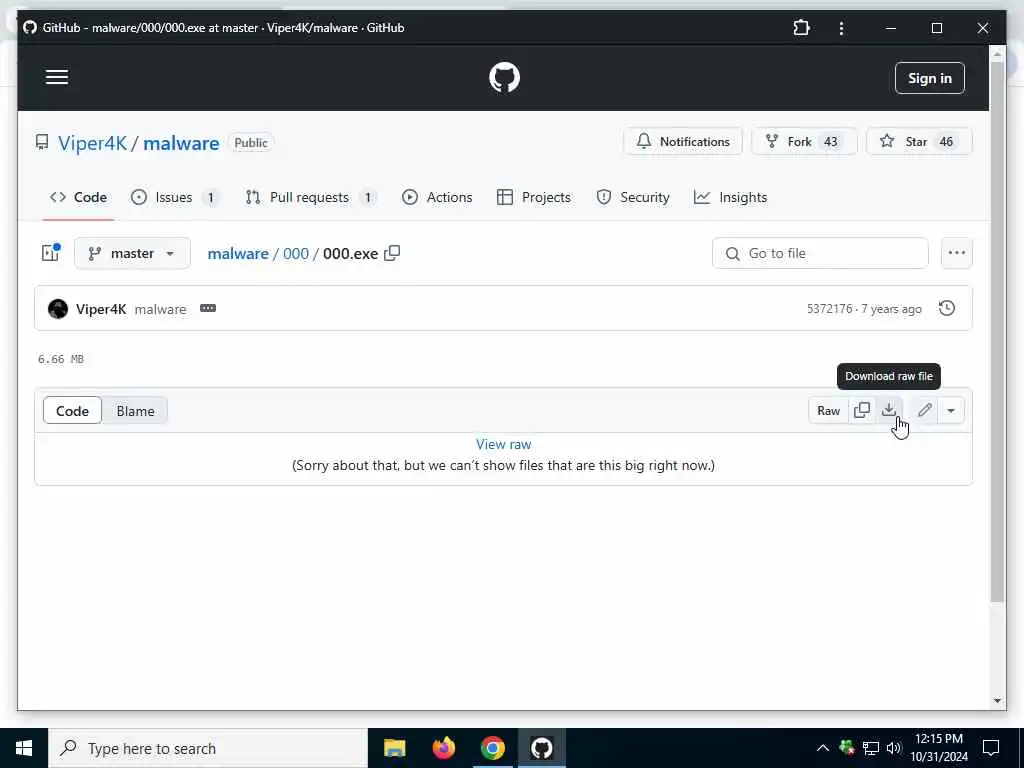This screenshot has height=768, width=1024.
Task: Open the Pull requests tab
Action: (310, 197)
